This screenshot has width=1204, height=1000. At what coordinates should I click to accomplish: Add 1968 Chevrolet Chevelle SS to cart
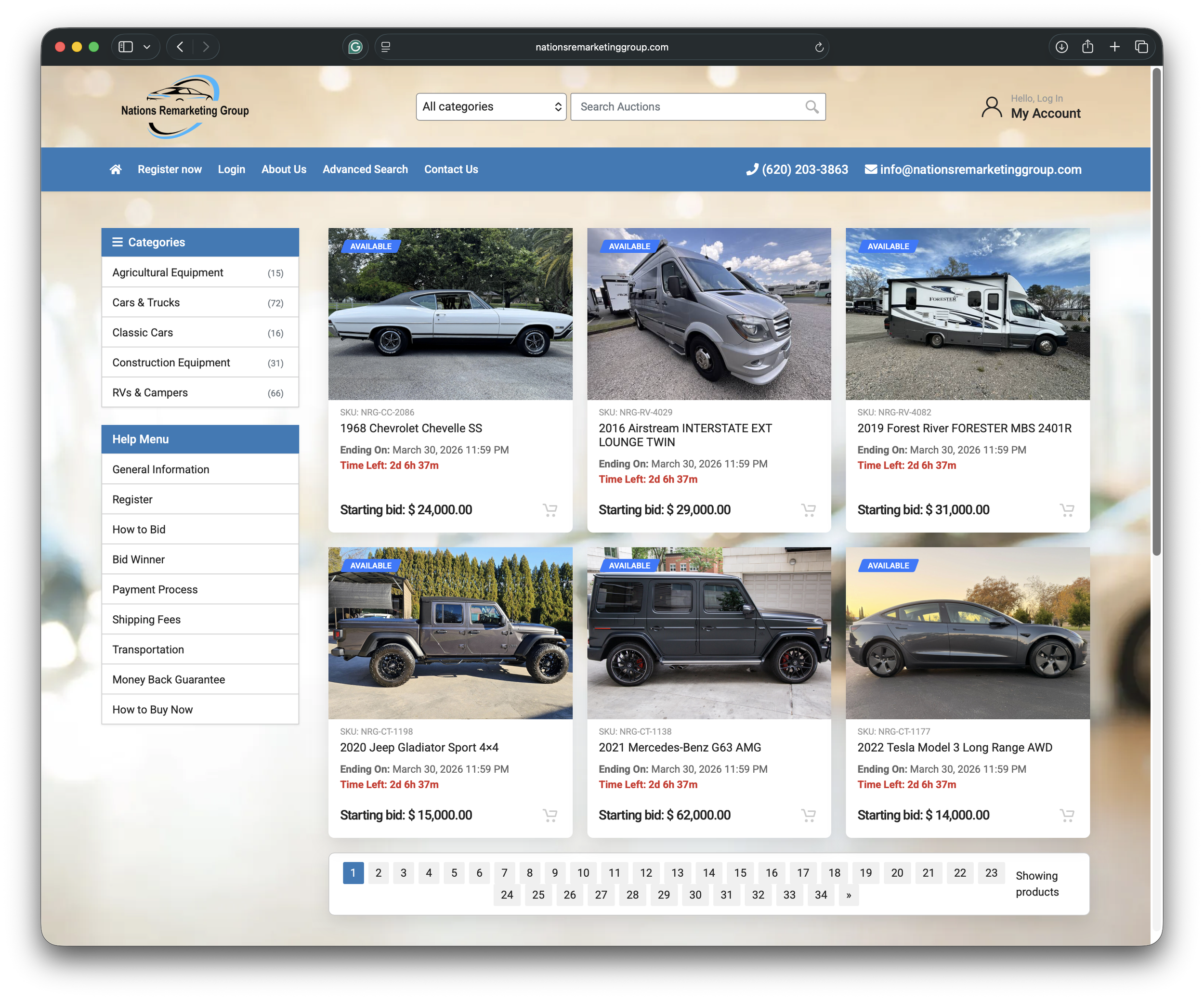[550, 509]
